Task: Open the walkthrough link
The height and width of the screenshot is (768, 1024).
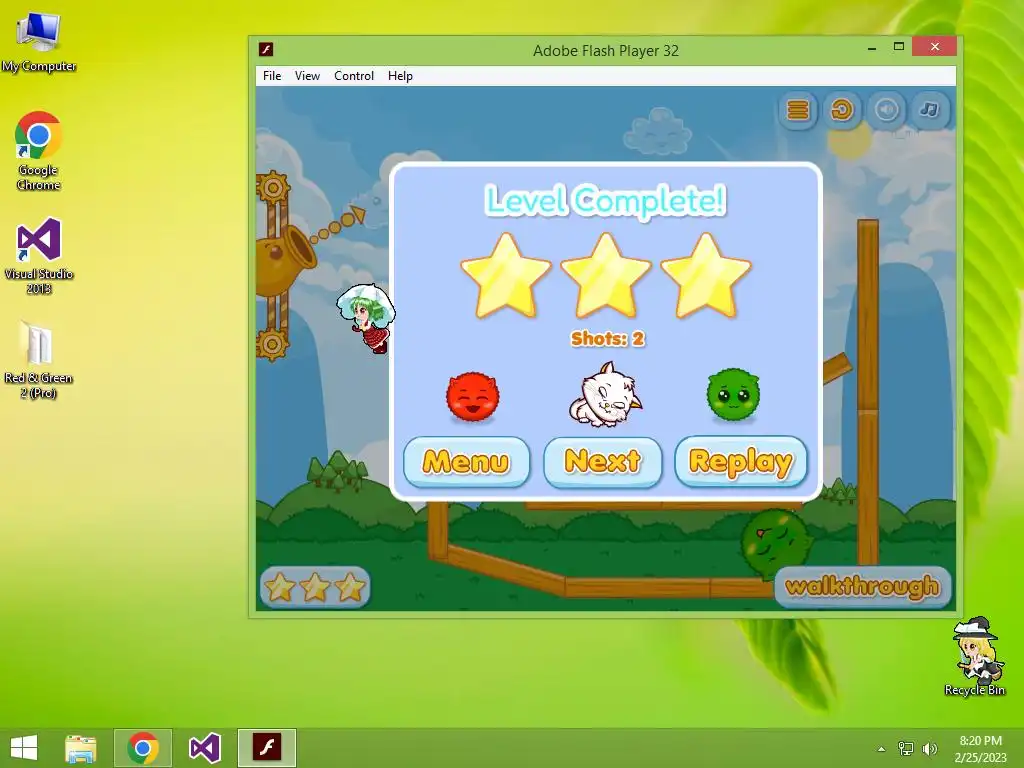Action: pyautogui.click(x=862, y=586)
